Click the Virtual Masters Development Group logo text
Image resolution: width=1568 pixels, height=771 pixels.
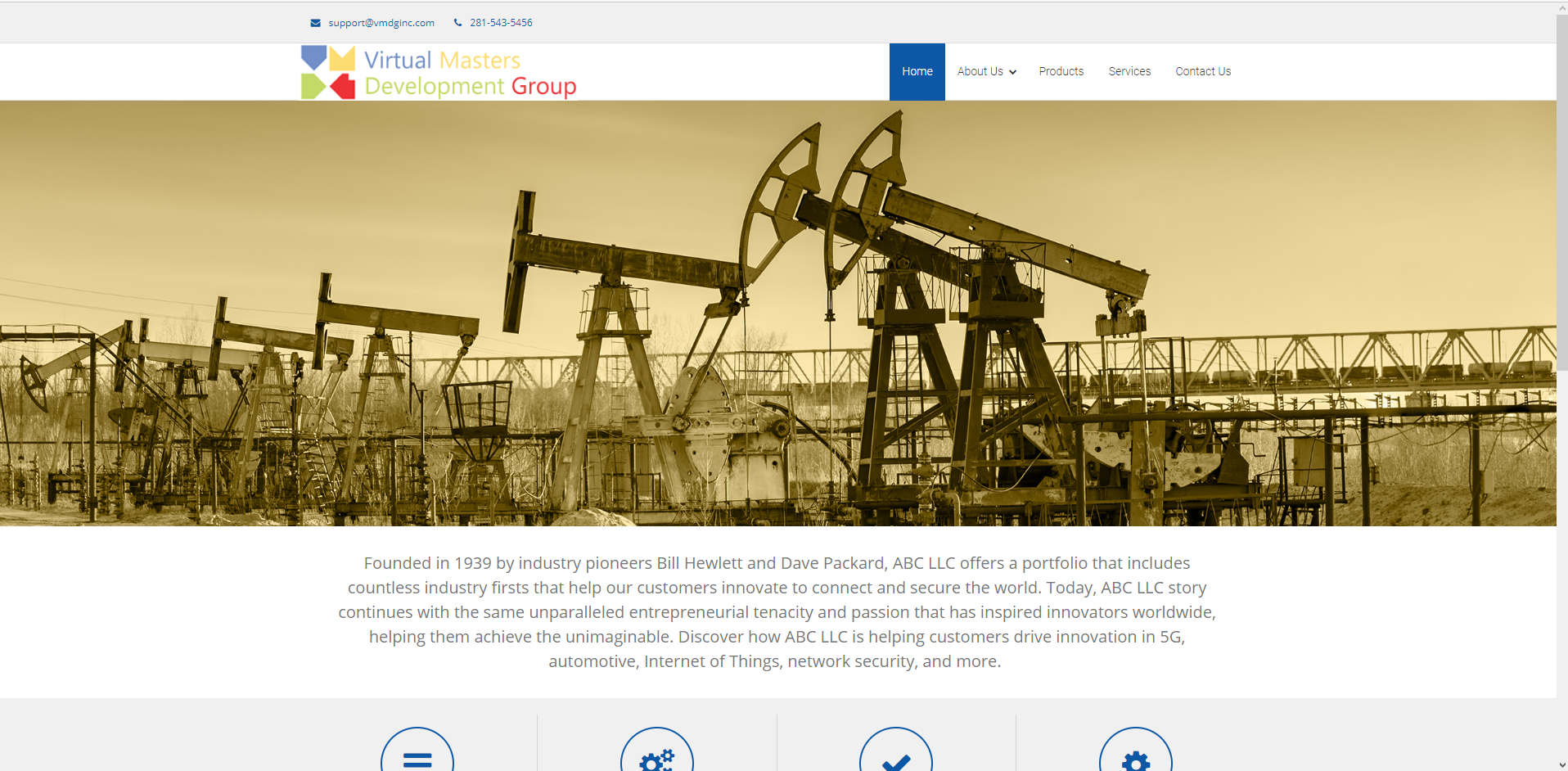[470, 73]
